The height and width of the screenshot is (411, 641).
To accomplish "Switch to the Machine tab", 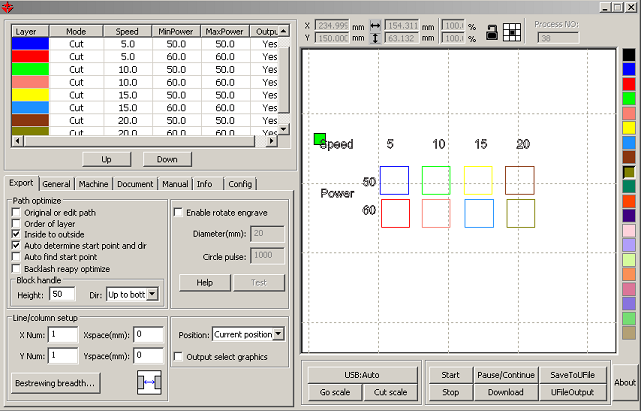I will tap(94, 184).
